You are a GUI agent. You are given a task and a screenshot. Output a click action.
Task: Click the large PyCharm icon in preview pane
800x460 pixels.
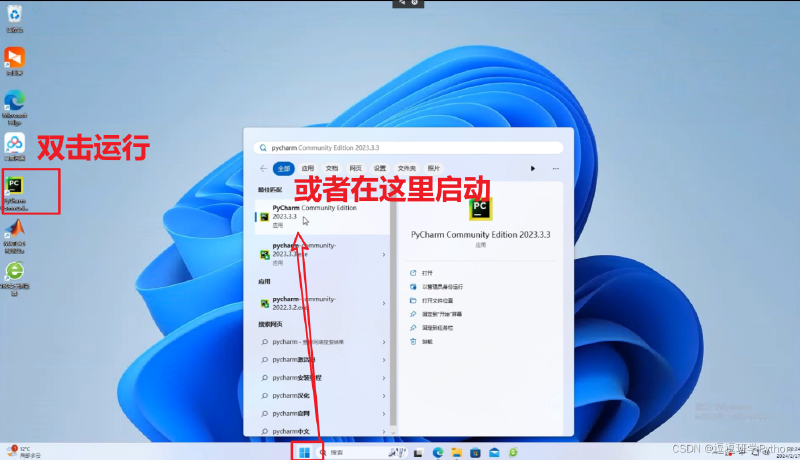tap(480, 209)
